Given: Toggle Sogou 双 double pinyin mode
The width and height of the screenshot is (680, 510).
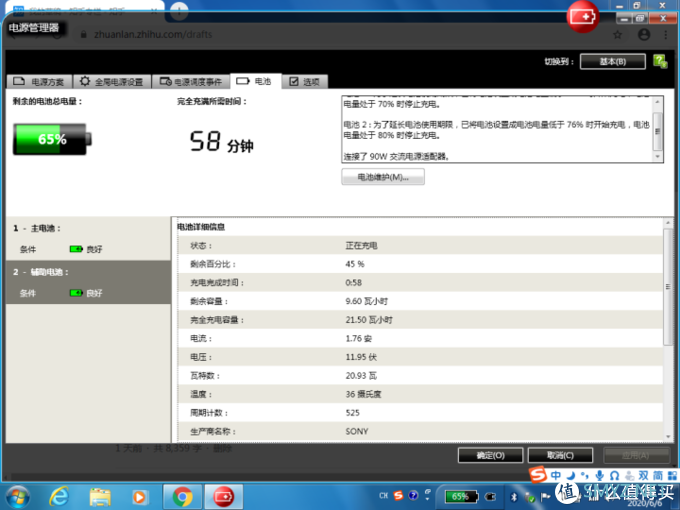Looking at the screenshot, I should 644,476.
